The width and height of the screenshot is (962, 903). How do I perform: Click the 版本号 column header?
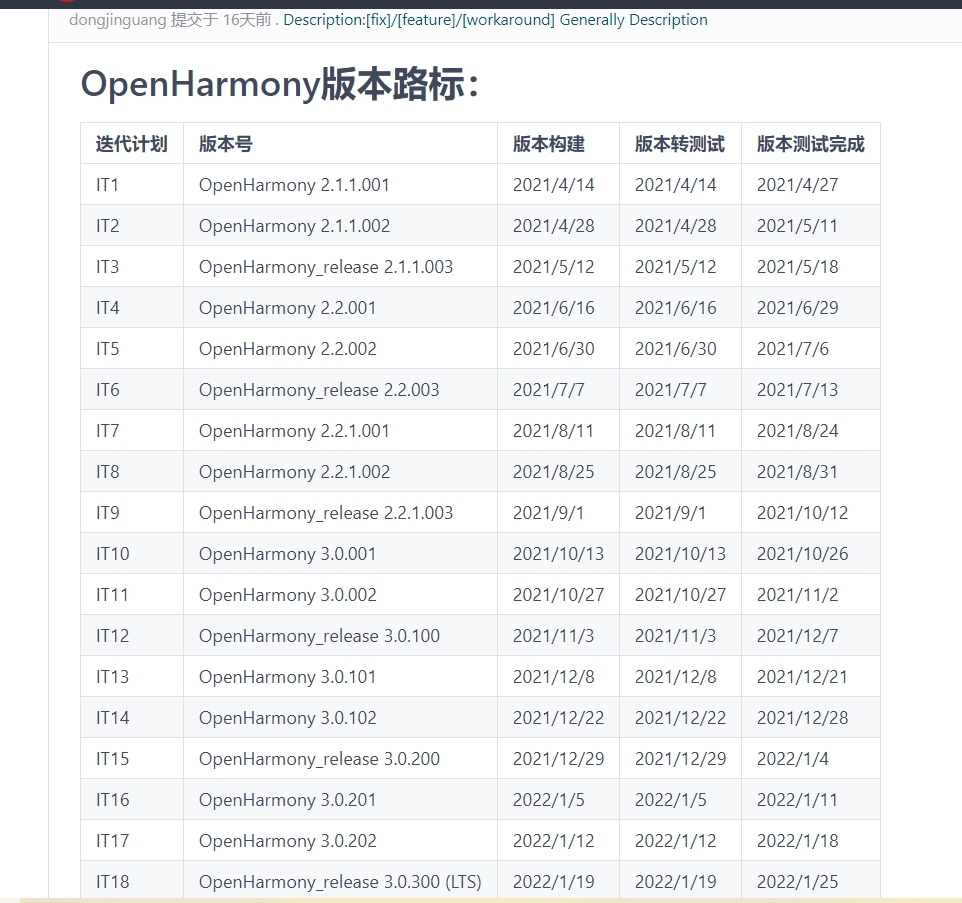pos(226,144)
